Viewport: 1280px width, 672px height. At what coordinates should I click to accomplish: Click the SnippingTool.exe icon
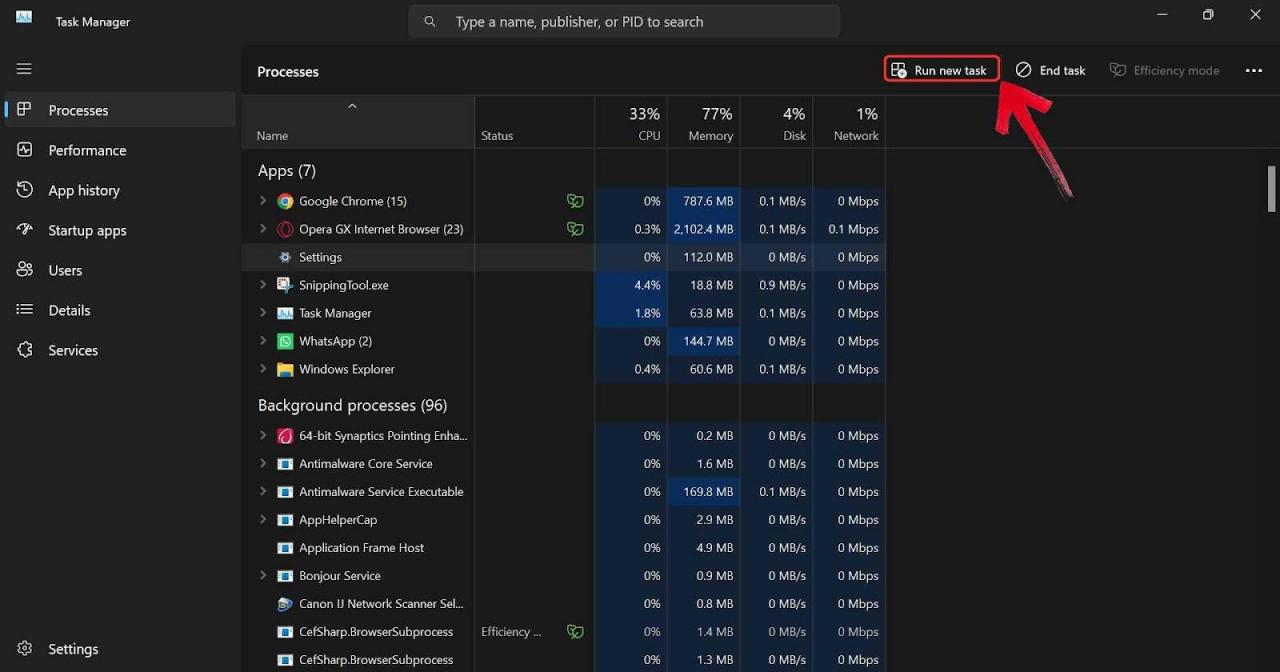point(285,285)
